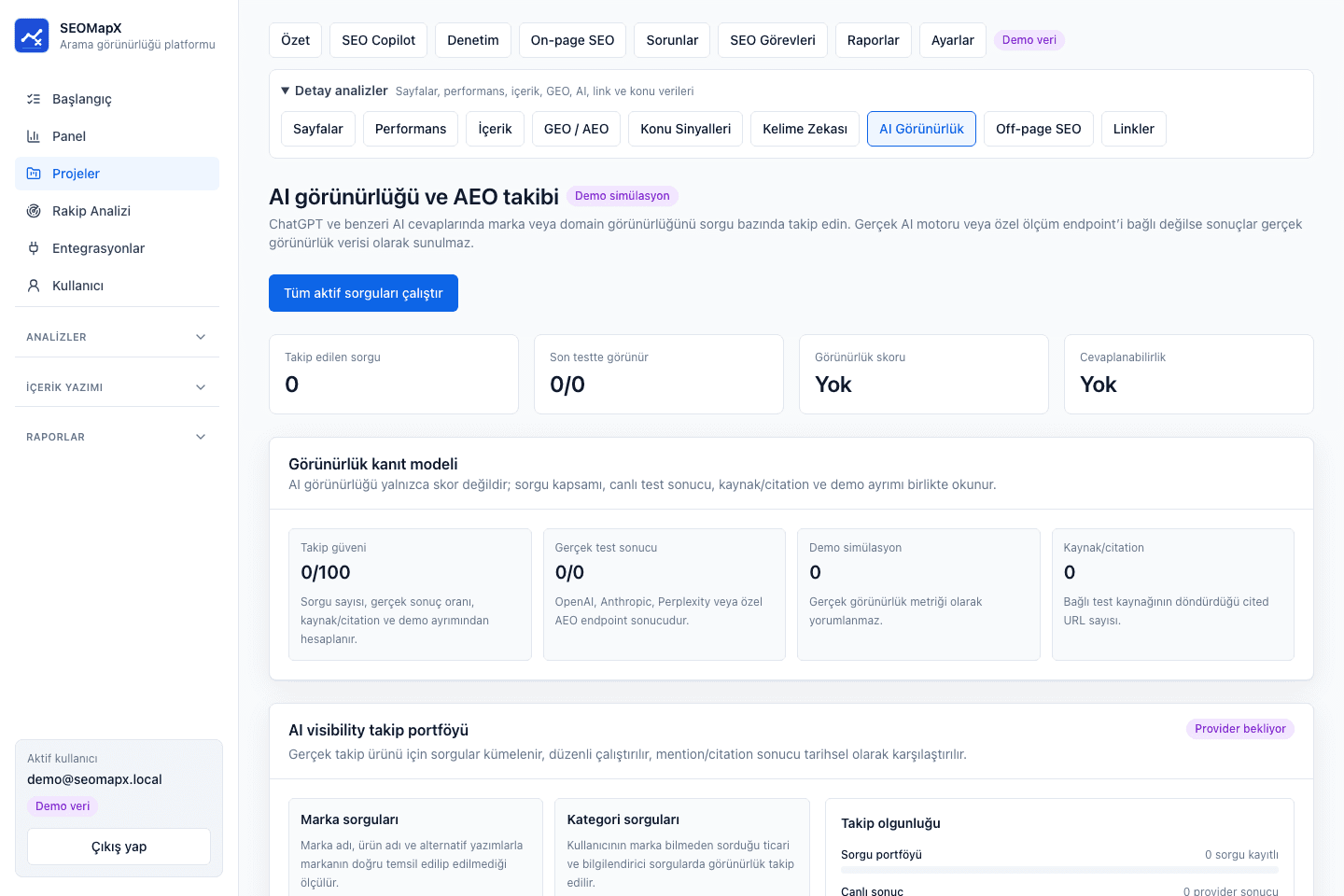Click the Sorgu portföyü progress bar
1344x896 pixels.
(x=1059, y=870)
